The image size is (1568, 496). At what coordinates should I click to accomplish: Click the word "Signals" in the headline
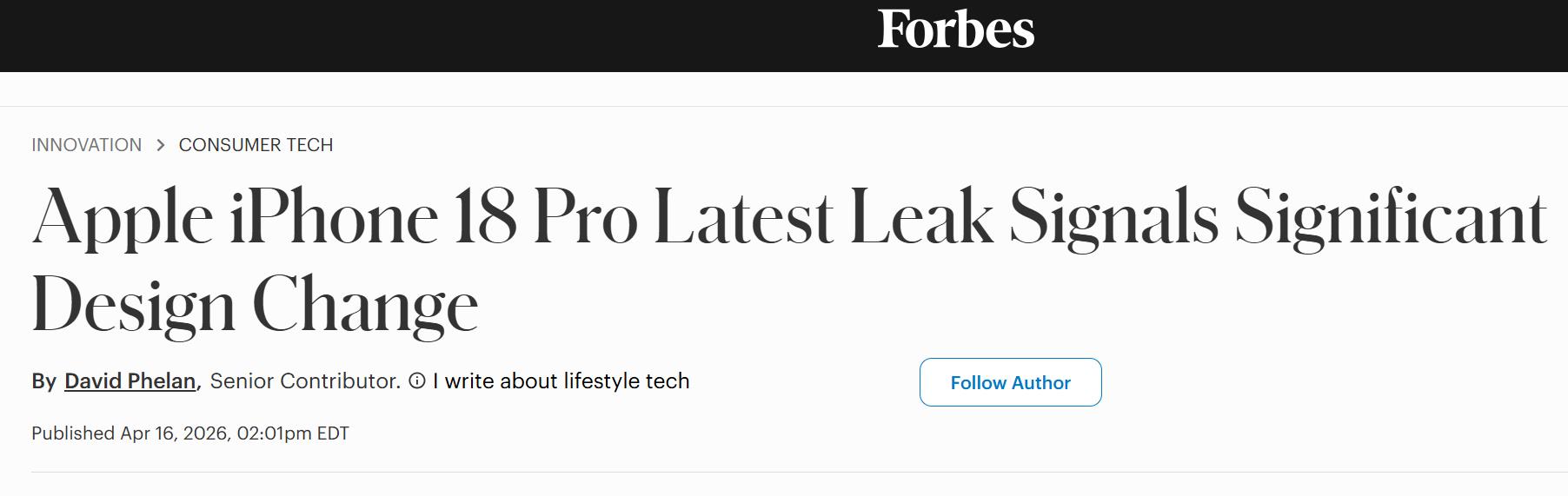pyautogui.click(x=1113, y=217)
